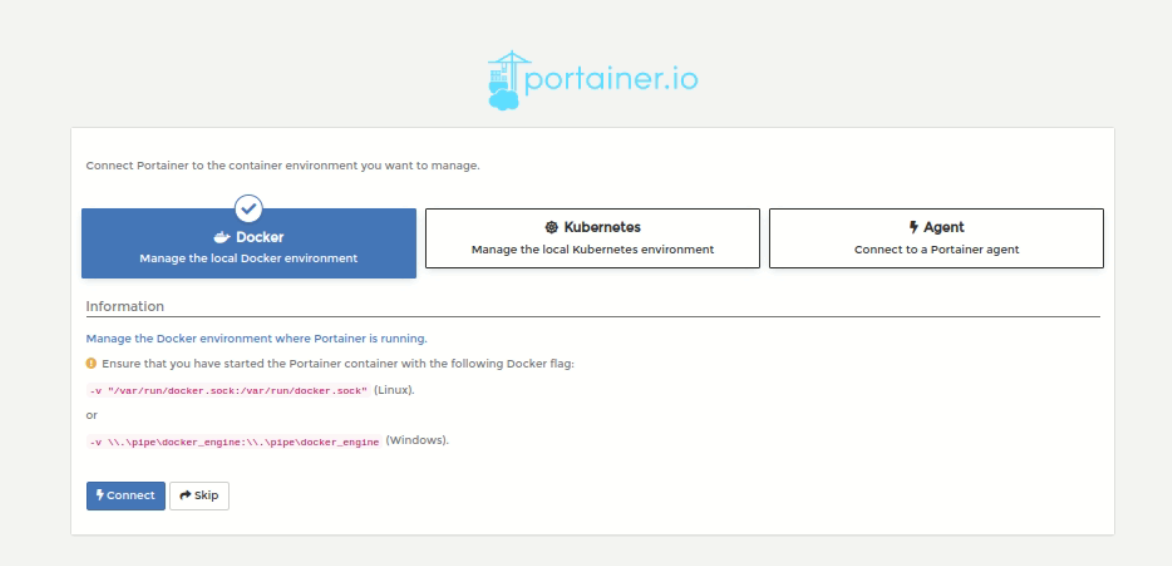1172x566 pixels.
Task: Click the Windows docker_engine pipe code snippet
Action: (x=234, y=441)
